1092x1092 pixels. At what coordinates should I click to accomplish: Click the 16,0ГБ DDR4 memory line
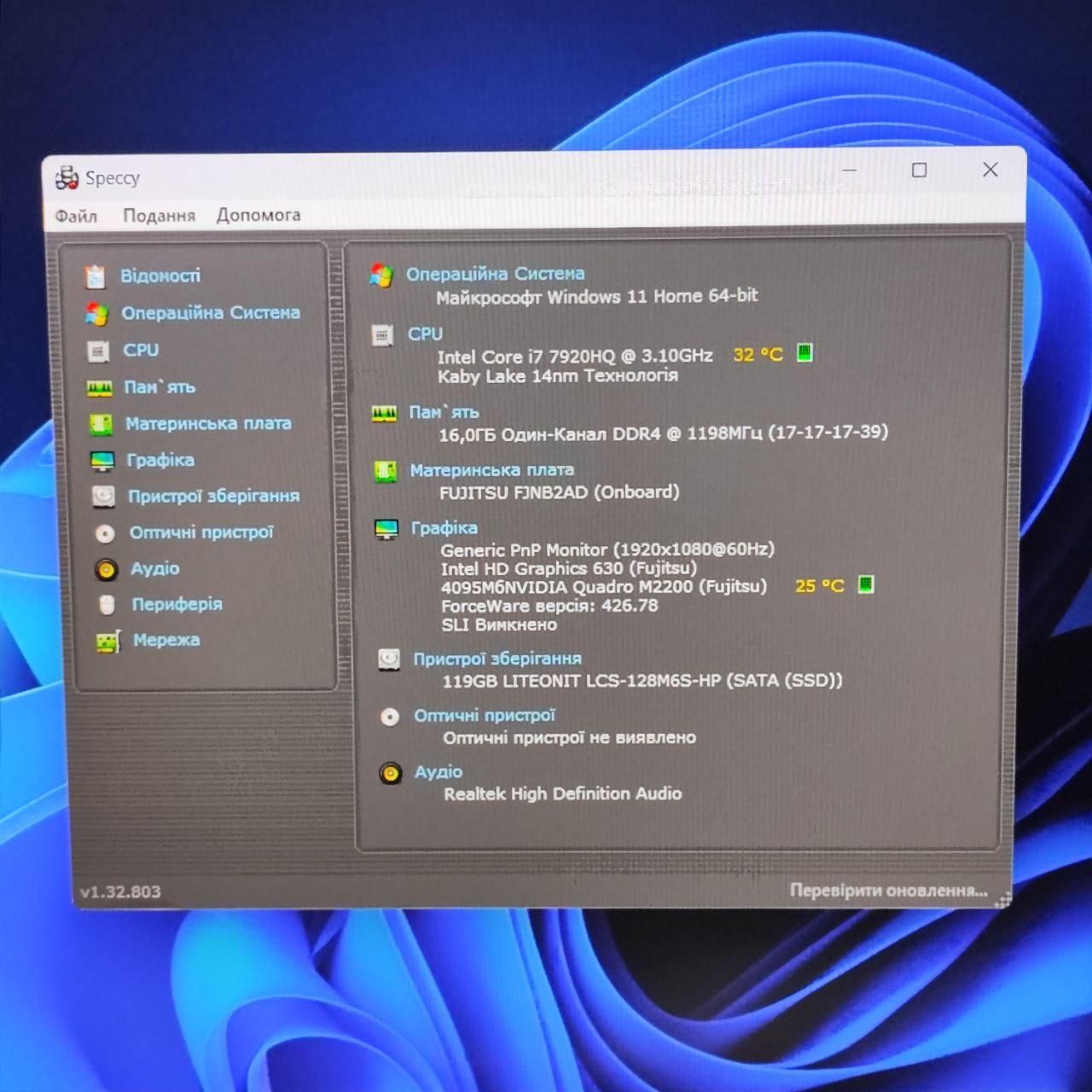[x=663, y=433]
